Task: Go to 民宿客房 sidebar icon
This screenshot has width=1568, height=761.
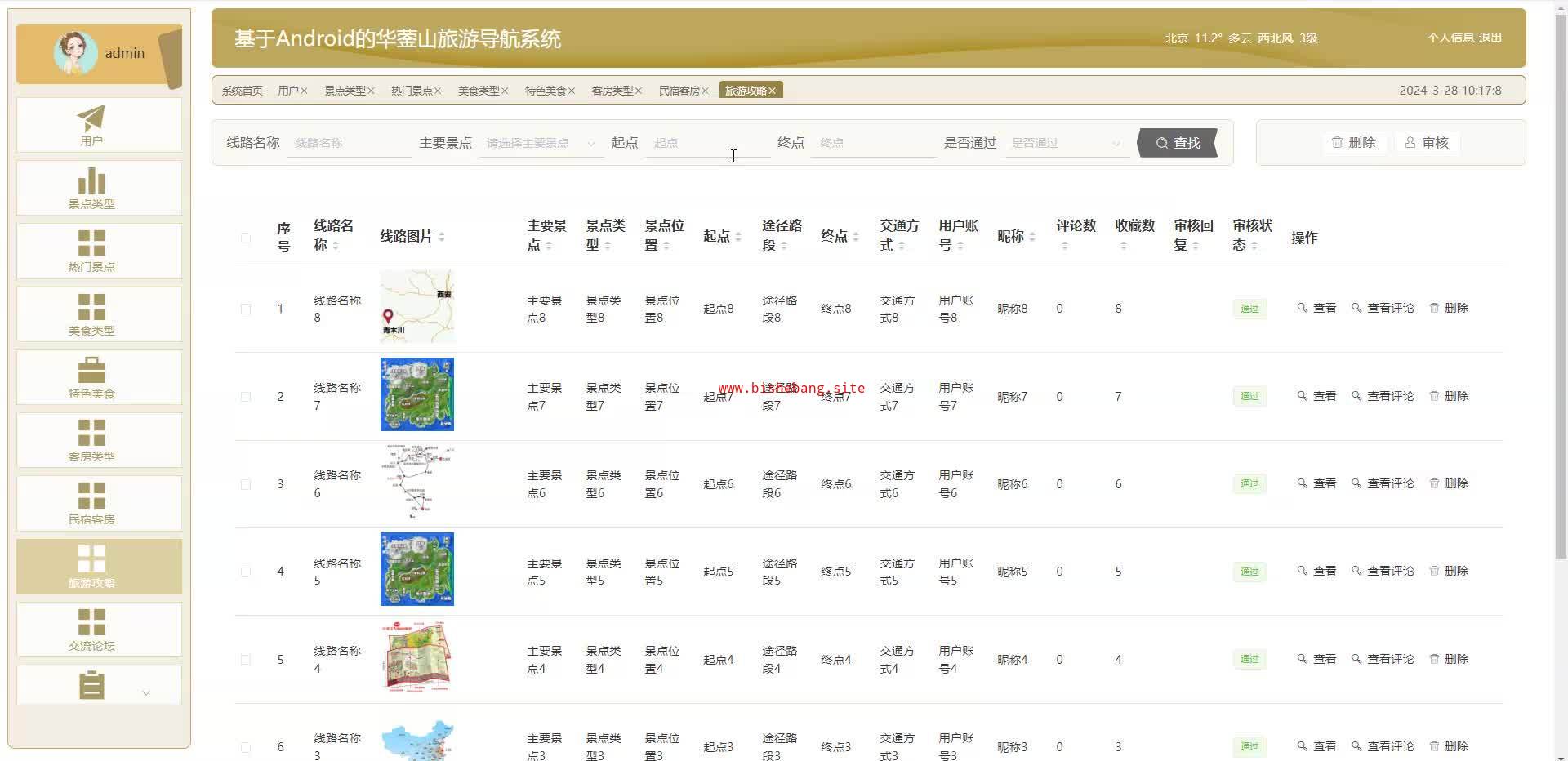Action: (91, 496)
